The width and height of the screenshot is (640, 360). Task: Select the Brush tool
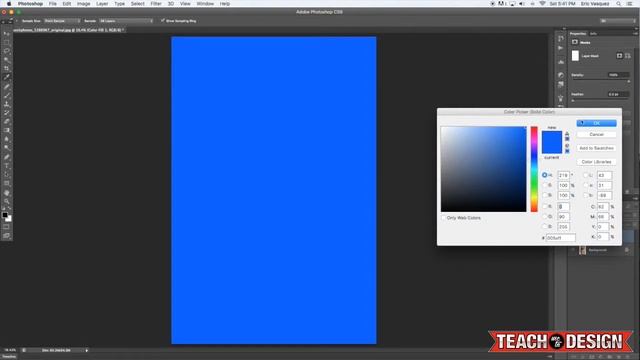click(x=7, y=96)
